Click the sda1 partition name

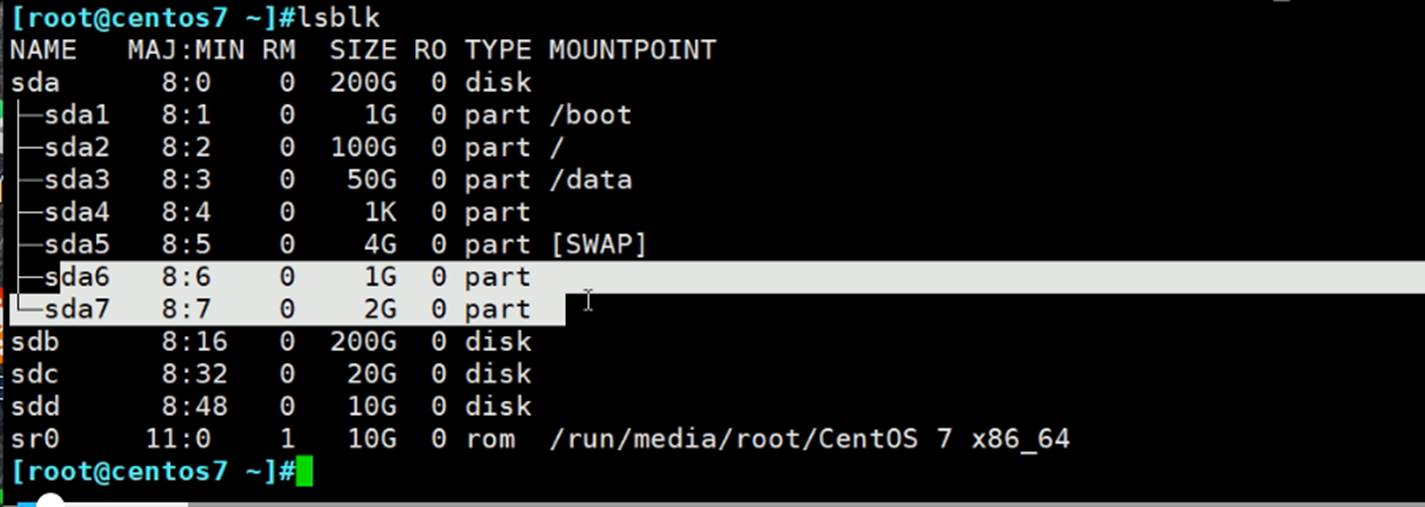(x=76, y=115)
